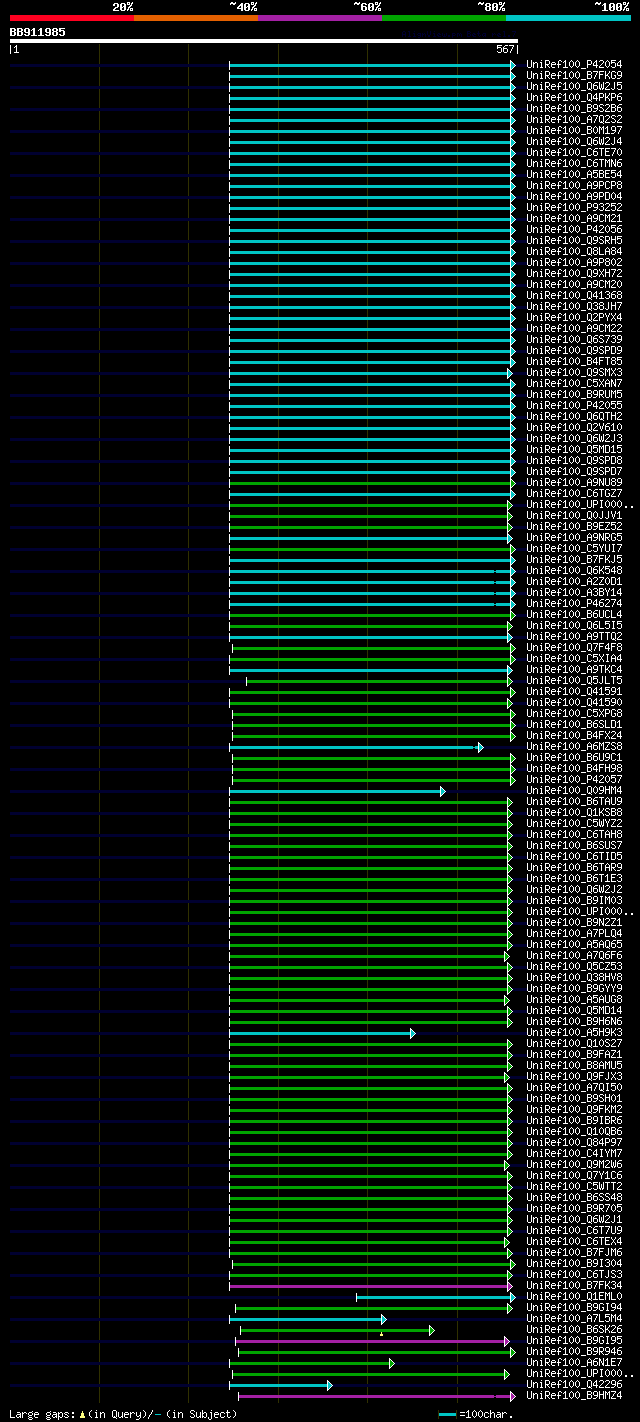Image resolution: width=640 pixels, height=1422 pixels.
Task: Select the UniRef100_Q7Y1C6 label
Action: point(574,1176)
